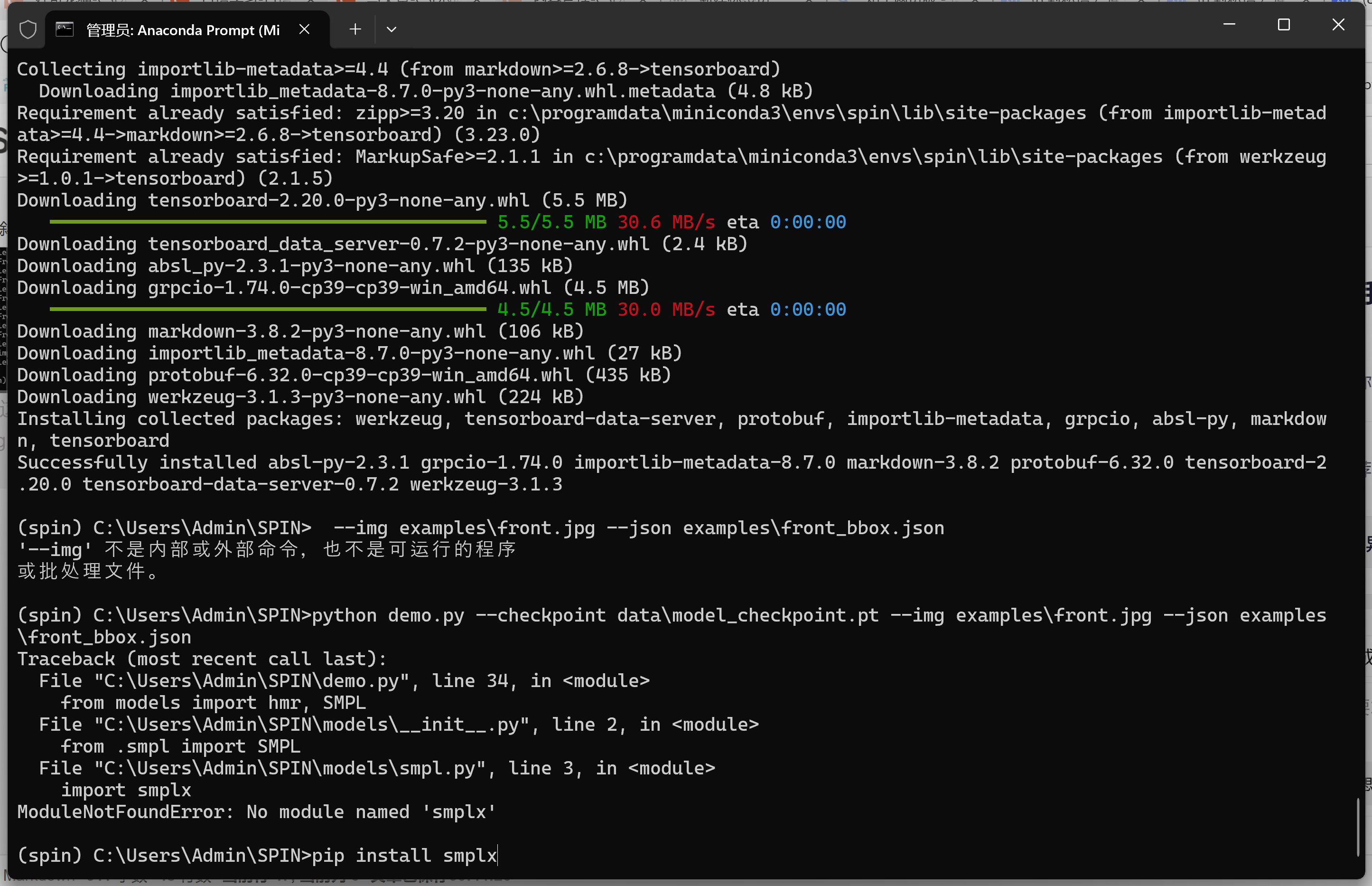Click the red 30.6 MB/s speed text

(666, 222)
